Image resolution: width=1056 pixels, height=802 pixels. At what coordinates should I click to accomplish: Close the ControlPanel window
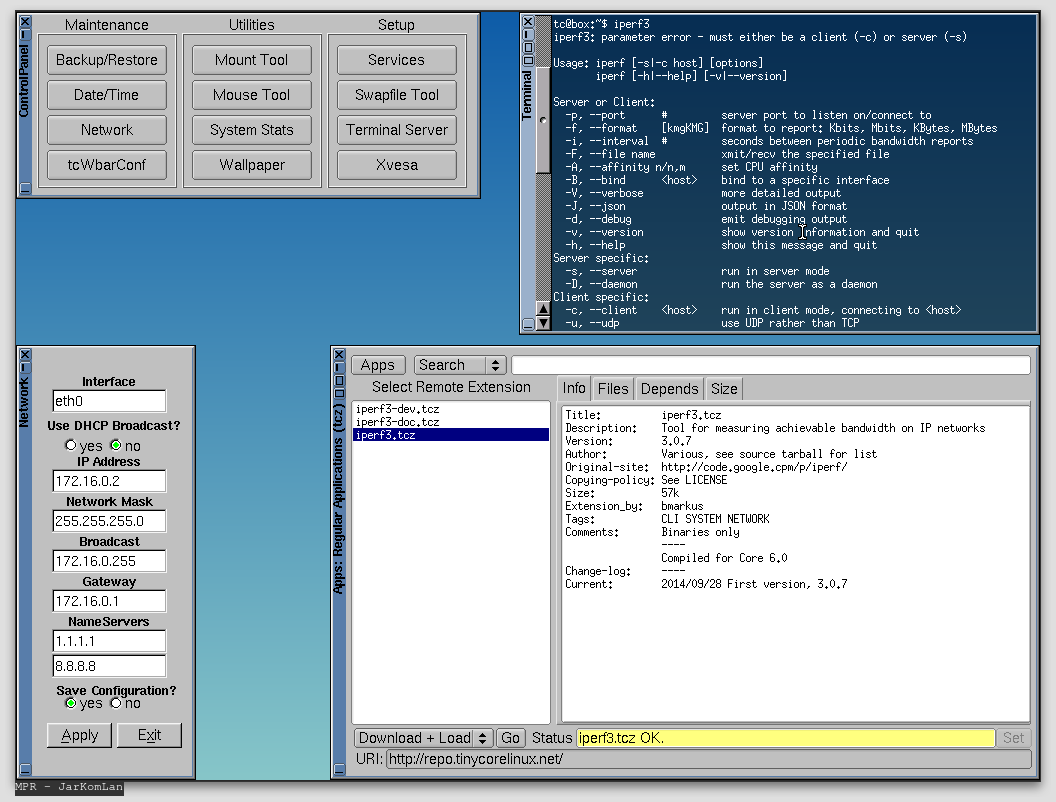pyautogui.click(x=25, y=22)
